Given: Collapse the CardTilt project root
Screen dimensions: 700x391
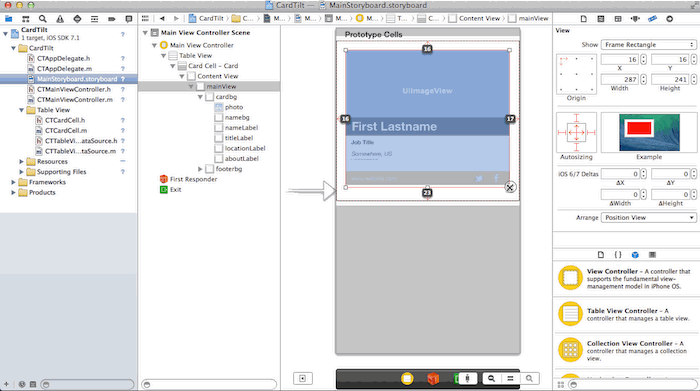Looking at the screenshot, I should (5, 33).
